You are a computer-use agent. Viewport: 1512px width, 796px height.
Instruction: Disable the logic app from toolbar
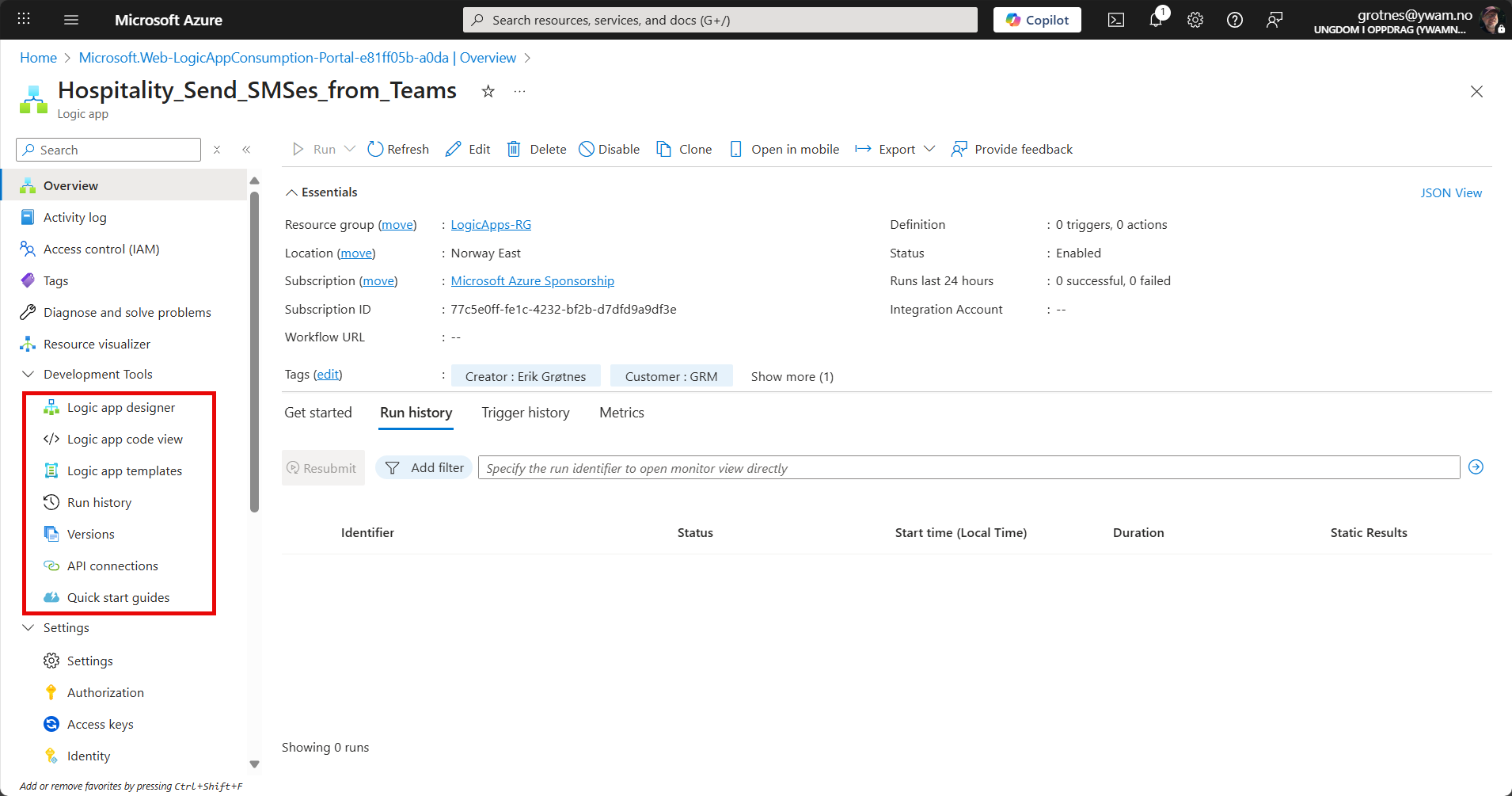tap(610, 149)
